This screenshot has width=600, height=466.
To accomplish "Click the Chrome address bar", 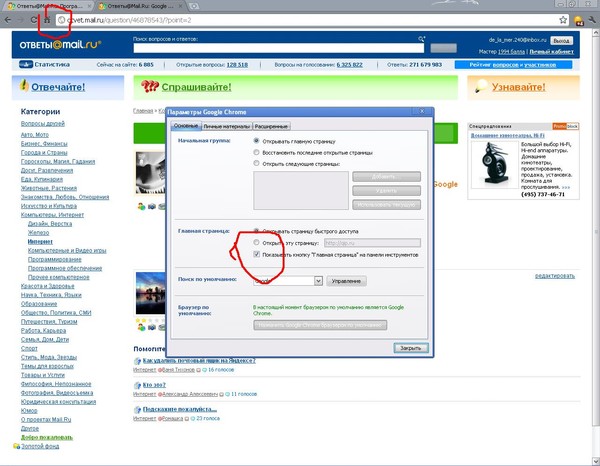I will [x=312, y=20].
